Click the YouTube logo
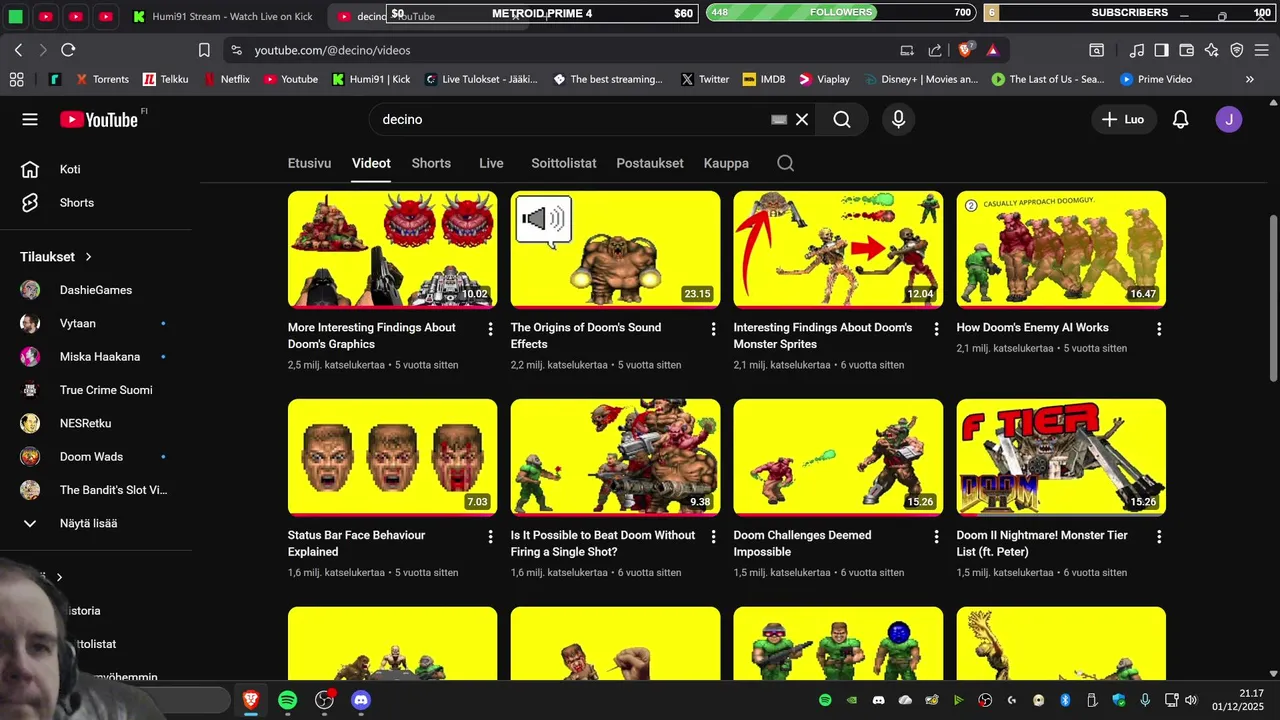Viewport: 1280px width, 720px height. coord(98,119)
